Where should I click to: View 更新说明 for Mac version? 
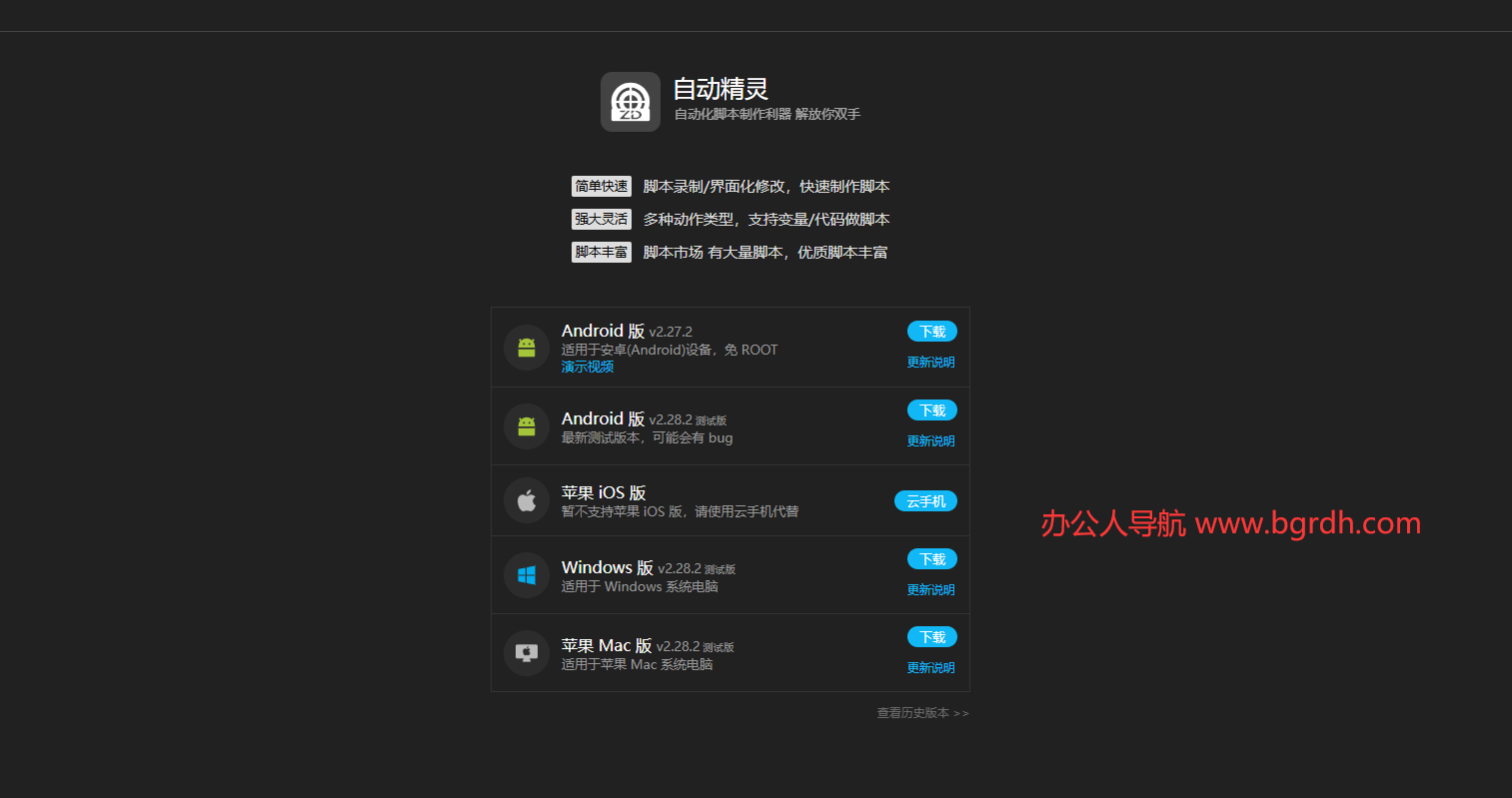[x=930, y=668]
